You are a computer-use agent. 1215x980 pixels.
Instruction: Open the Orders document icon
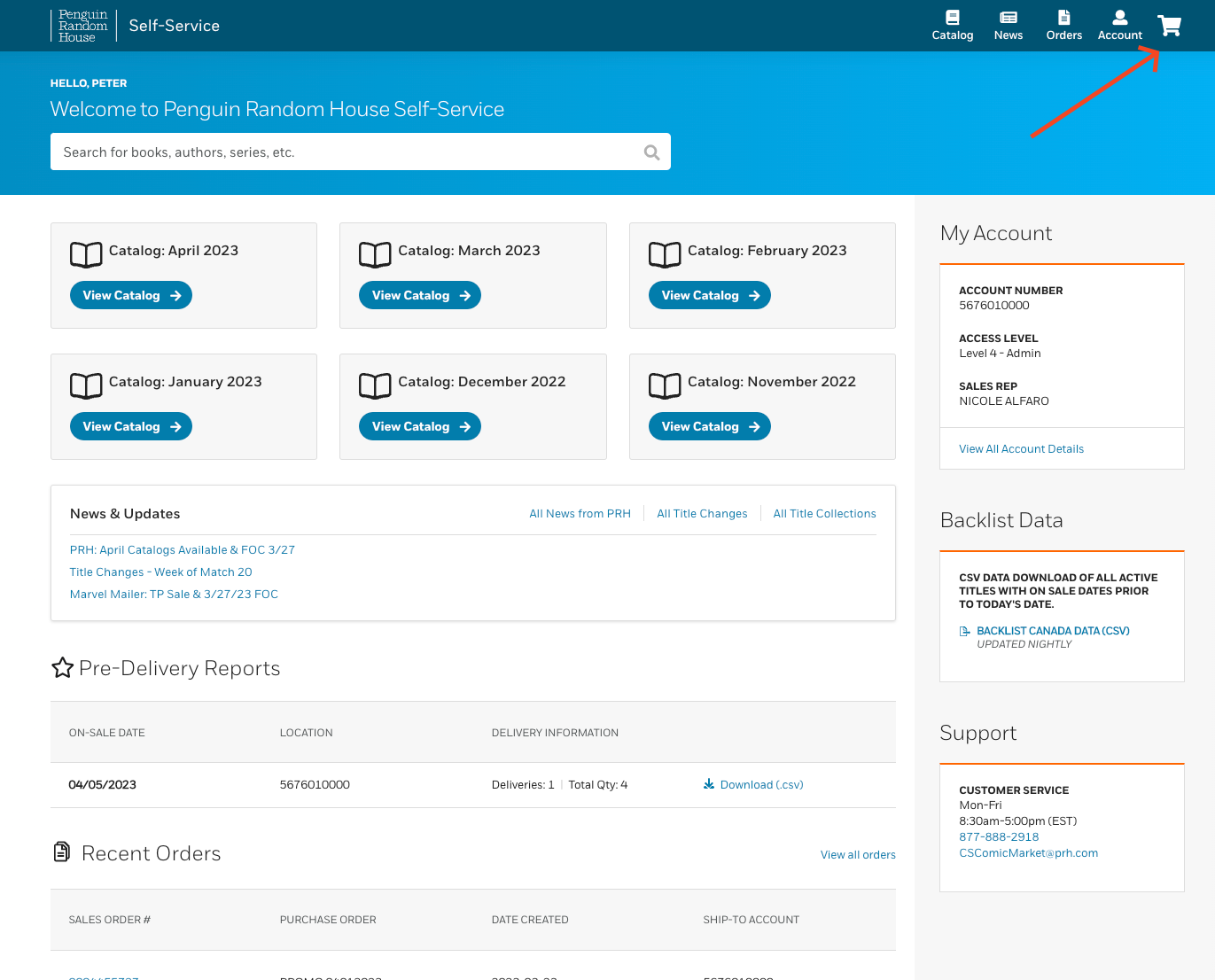1063,18
